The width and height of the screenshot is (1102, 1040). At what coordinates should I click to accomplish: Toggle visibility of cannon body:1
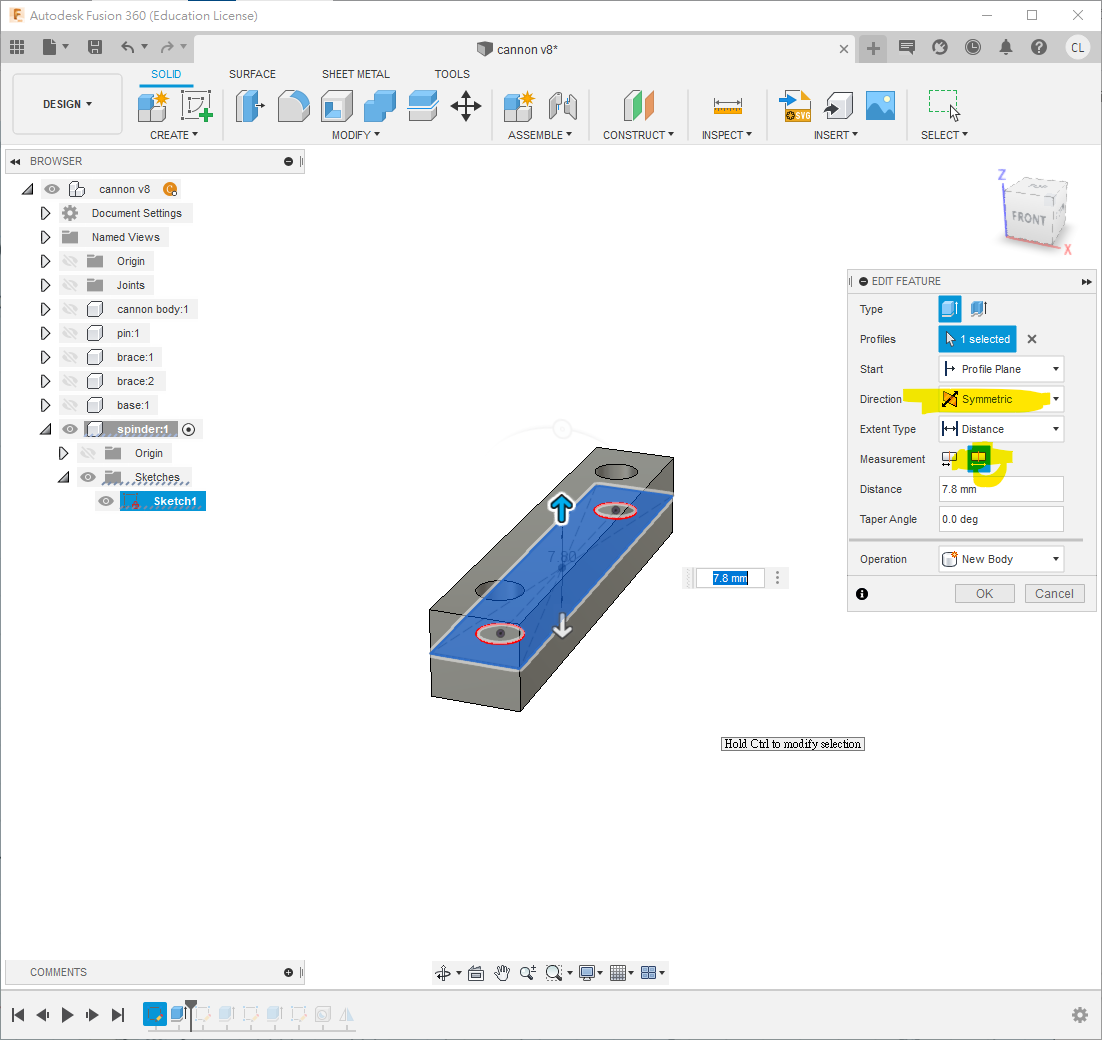click(x=70, y=309)
